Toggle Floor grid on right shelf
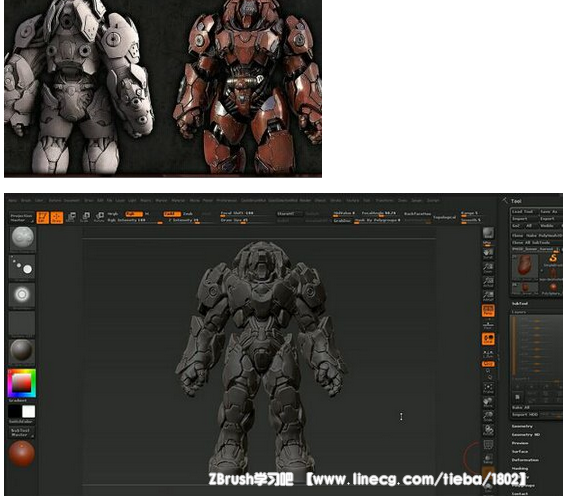 click(488, 325)
